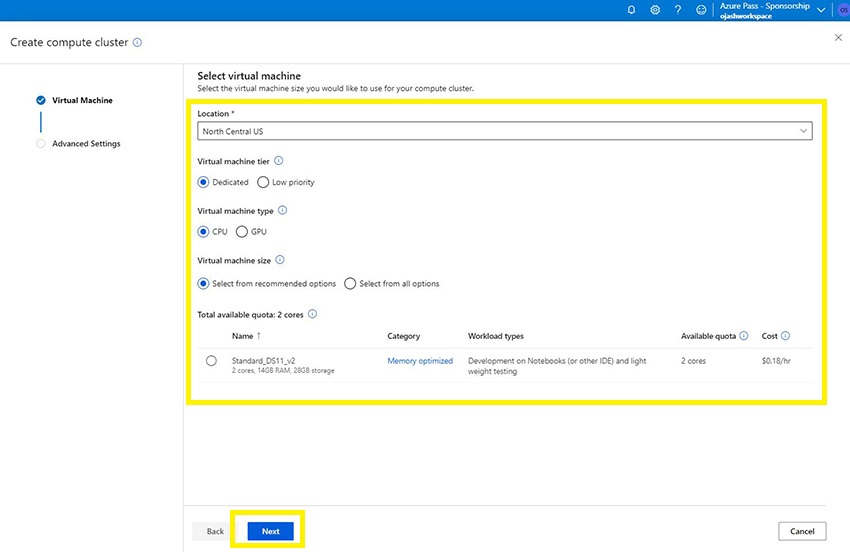The height and width of the screenshot is (552, 850).
Task: Click info icon beside Create compute cluster
Action: click(x=137, y=43)
